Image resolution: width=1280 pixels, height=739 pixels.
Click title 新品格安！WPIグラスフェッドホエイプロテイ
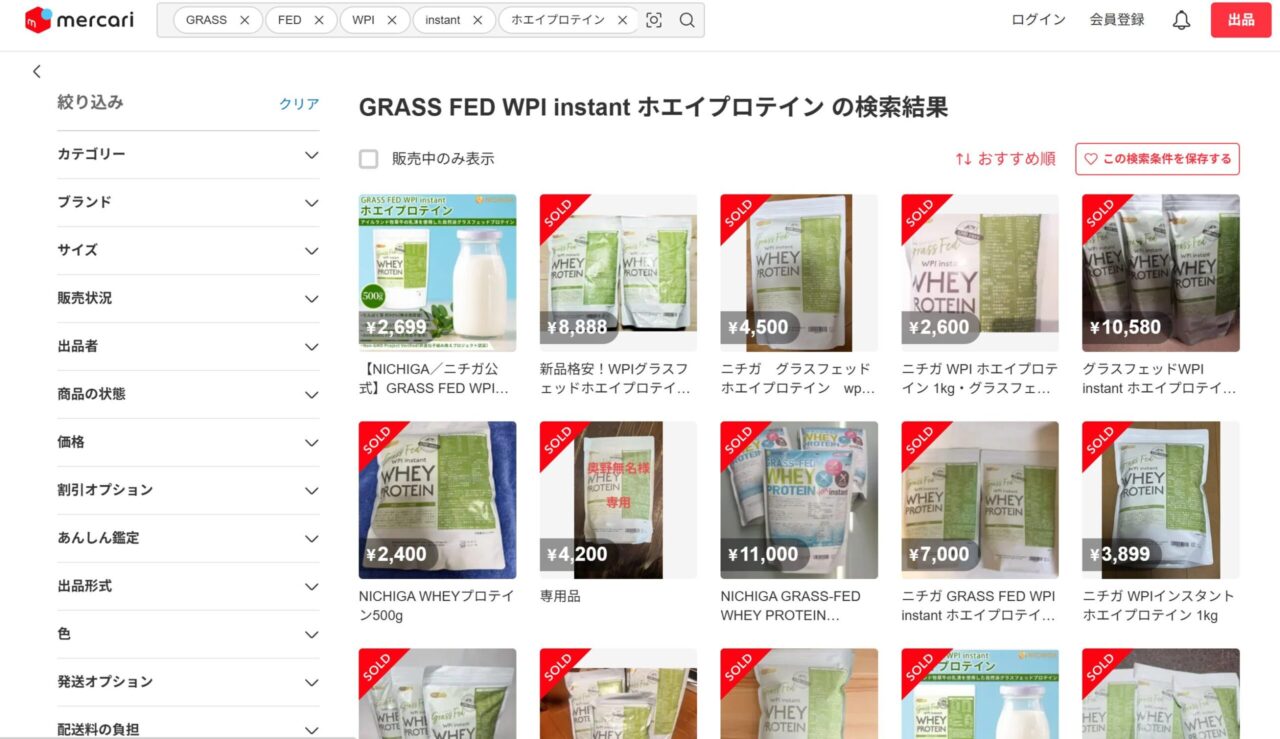(616, 378)
